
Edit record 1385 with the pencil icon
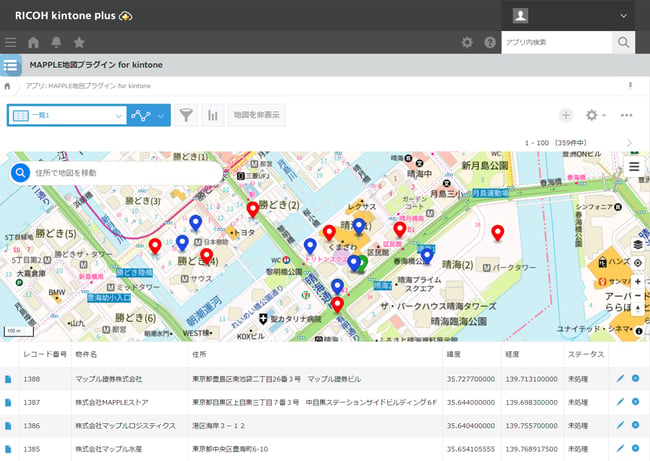tap(620, 448)
